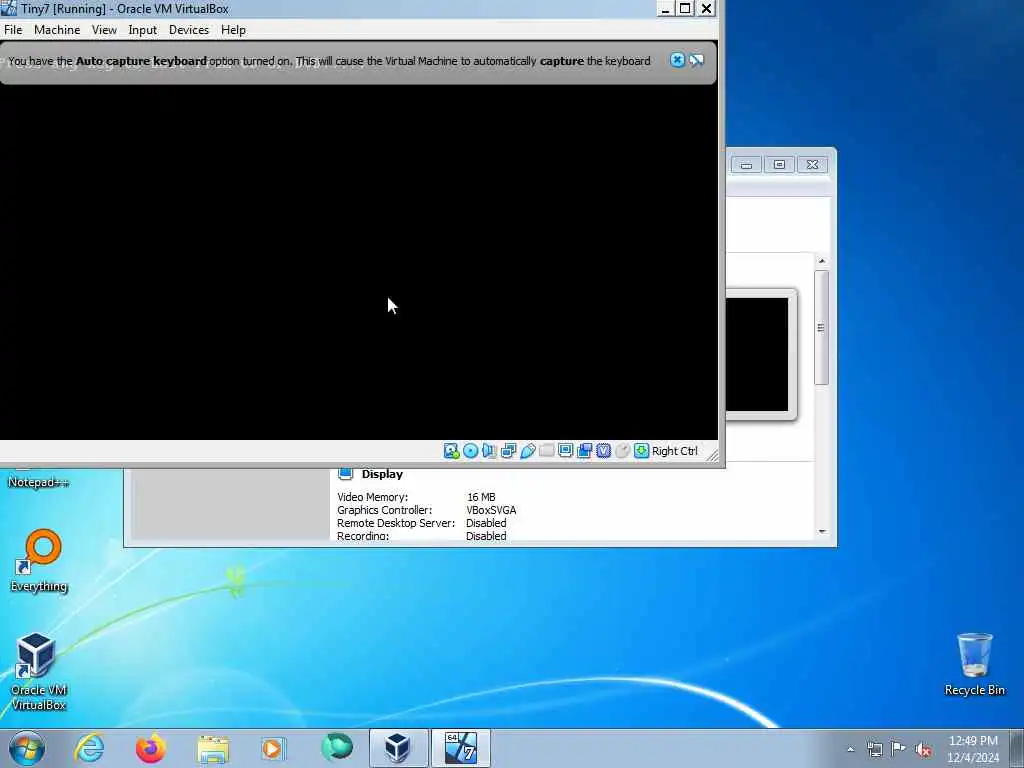Click the green round taskbar app icon

[336, 748]
